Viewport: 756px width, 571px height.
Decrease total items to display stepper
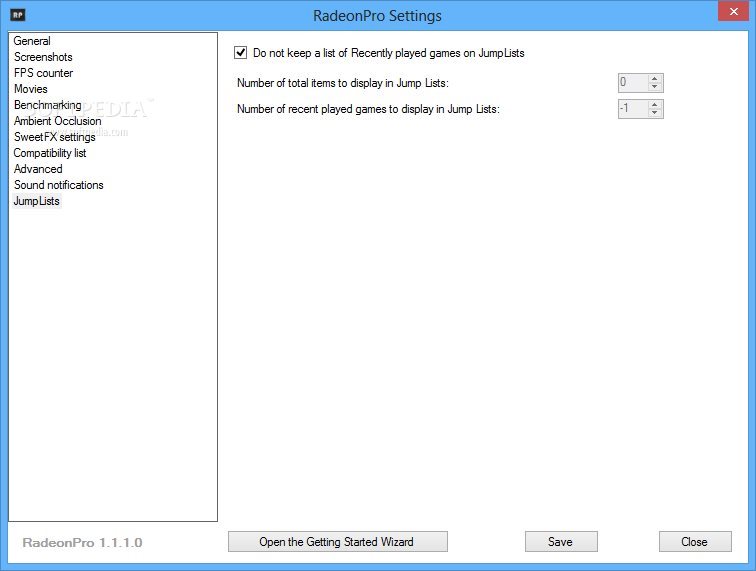(654, 87)
